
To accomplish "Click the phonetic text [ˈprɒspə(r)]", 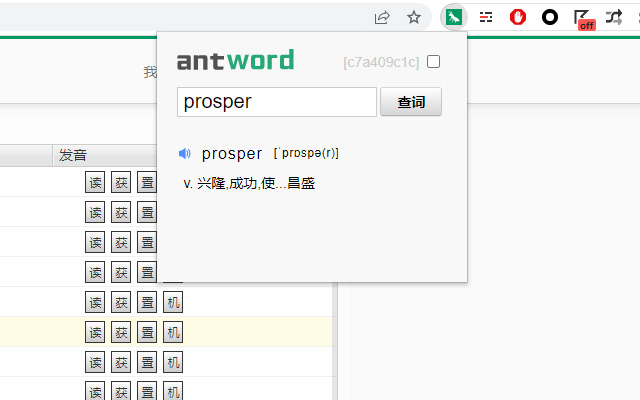I will [306, 153].
